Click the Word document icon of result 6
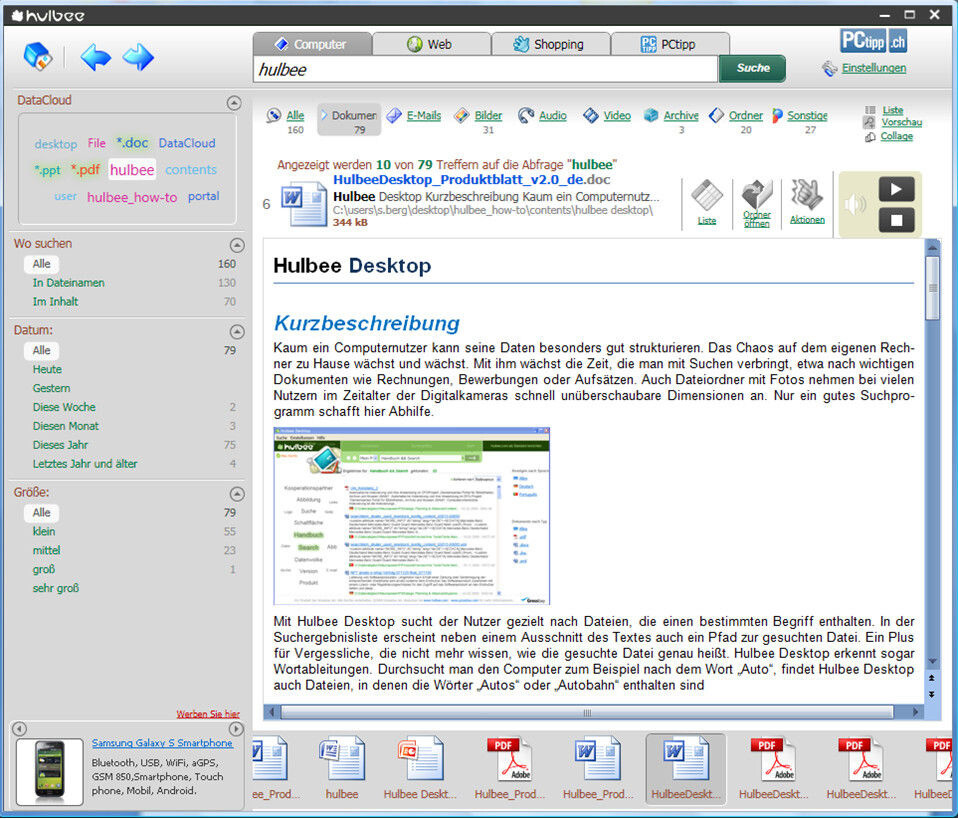Screen dimensions: 958x819 tap(304, 204)
